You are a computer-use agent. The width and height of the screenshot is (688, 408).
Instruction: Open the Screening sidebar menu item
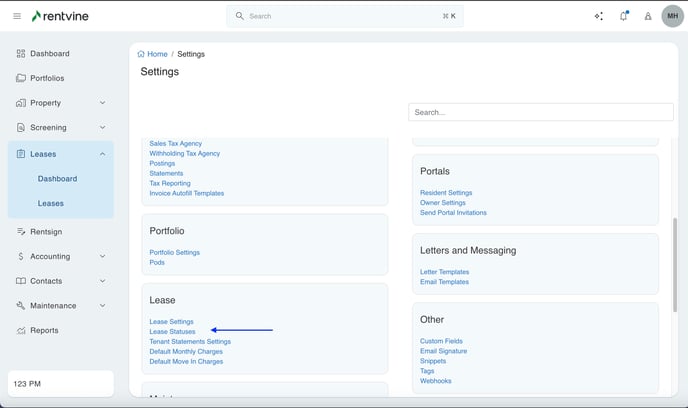(x=48, y=128)
